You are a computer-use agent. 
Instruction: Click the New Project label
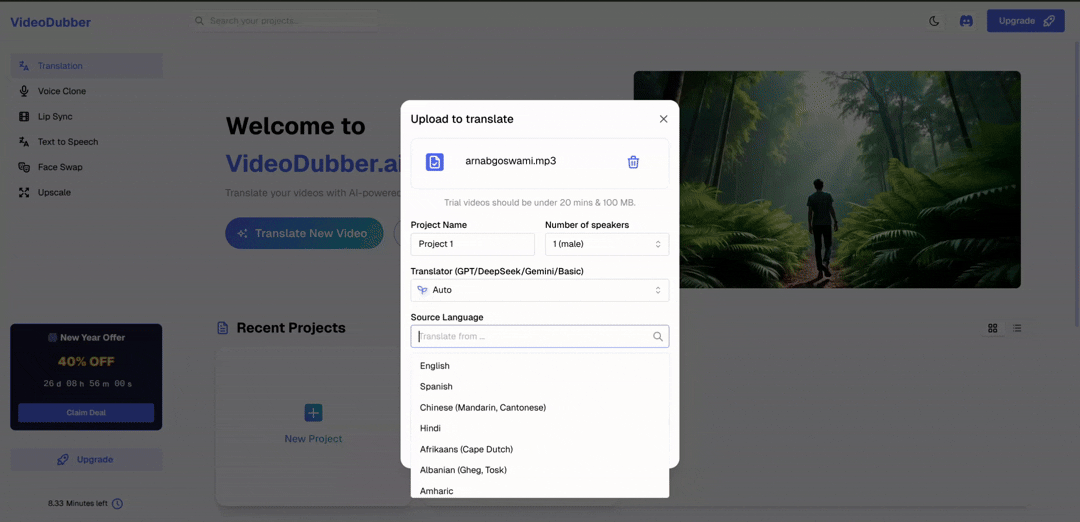(x=313, y=439)
